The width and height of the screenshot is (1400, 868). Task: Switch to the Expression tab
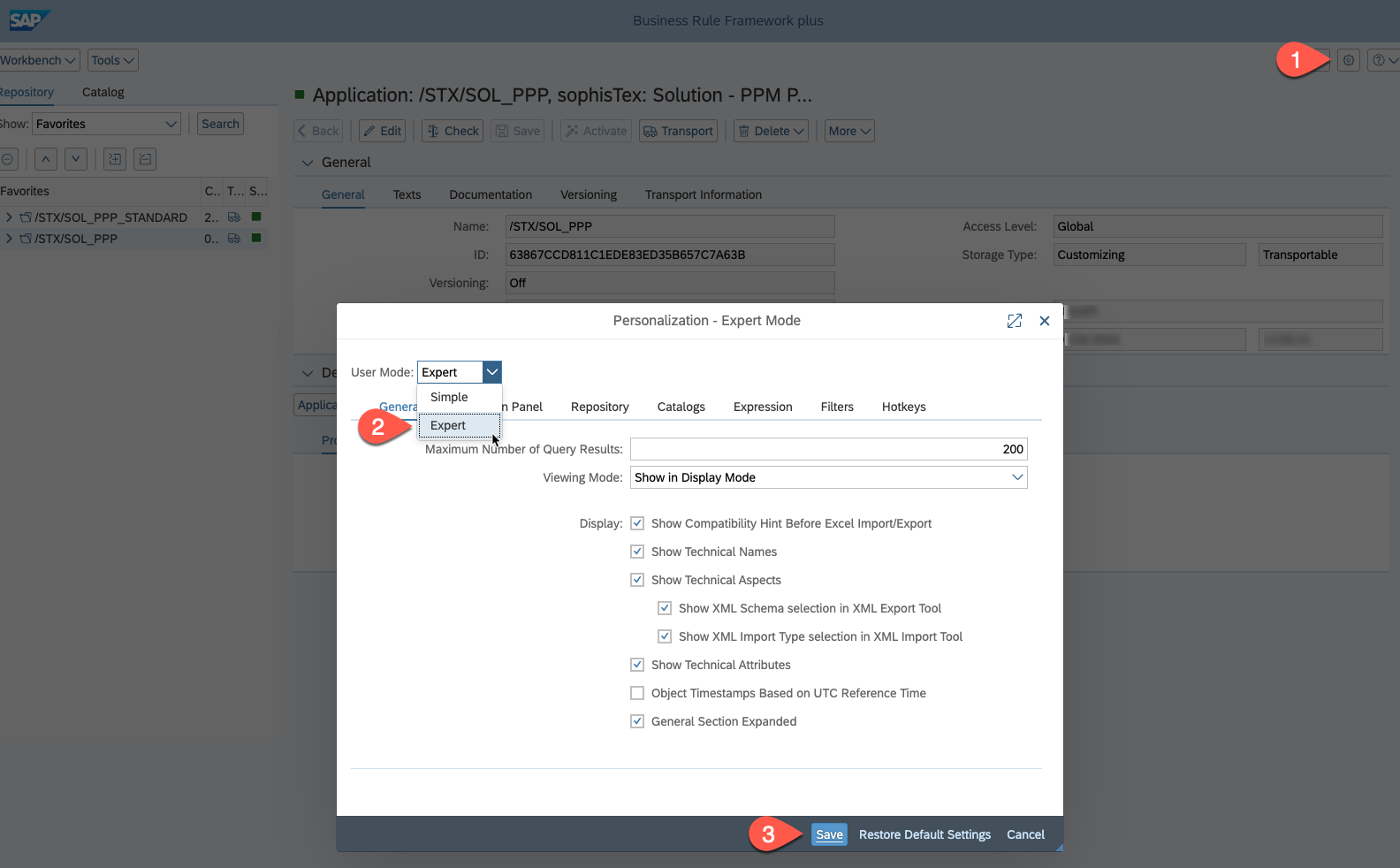click(762, 407)
